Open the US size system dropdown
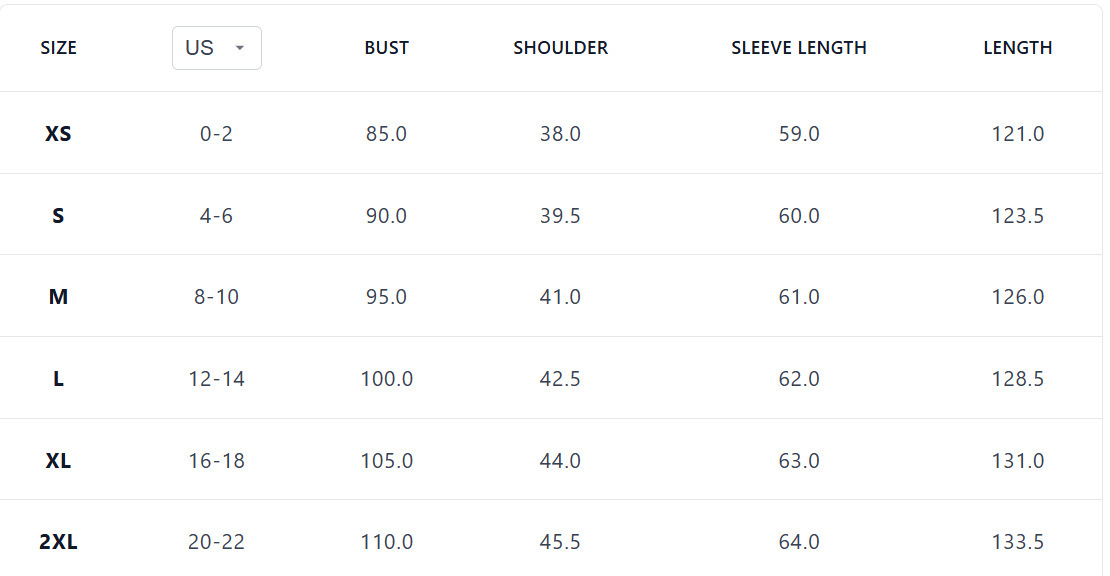Viewport: 1110px width, 576px height. [216, 48]
